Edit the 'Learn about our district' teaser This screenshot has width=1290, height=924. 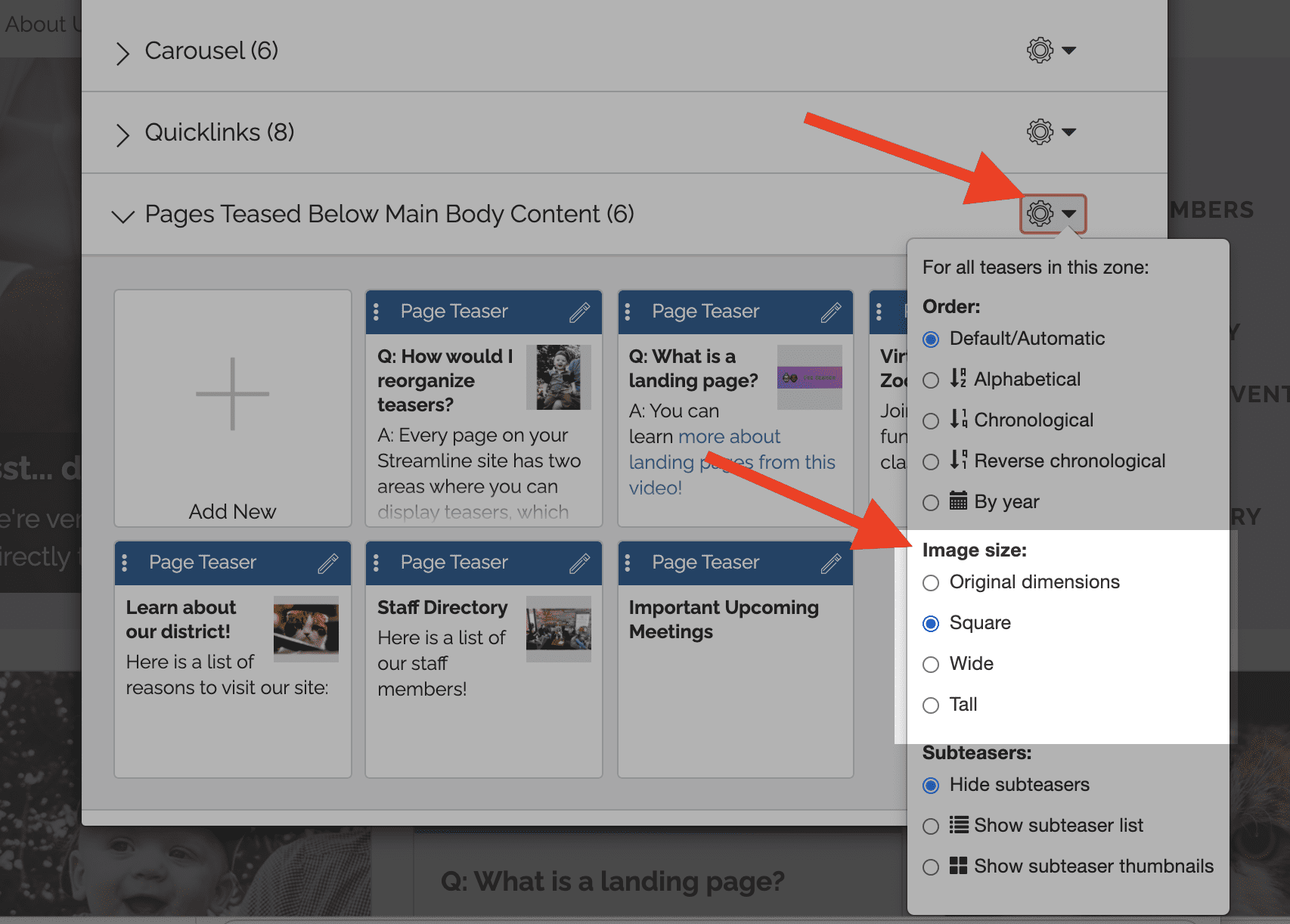pos(328,563)
